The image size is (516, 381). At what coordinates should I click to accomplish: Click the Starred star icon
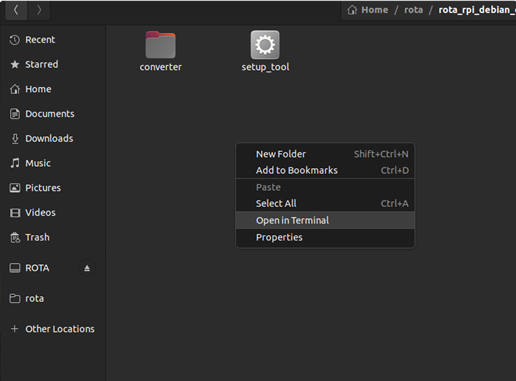15,64
